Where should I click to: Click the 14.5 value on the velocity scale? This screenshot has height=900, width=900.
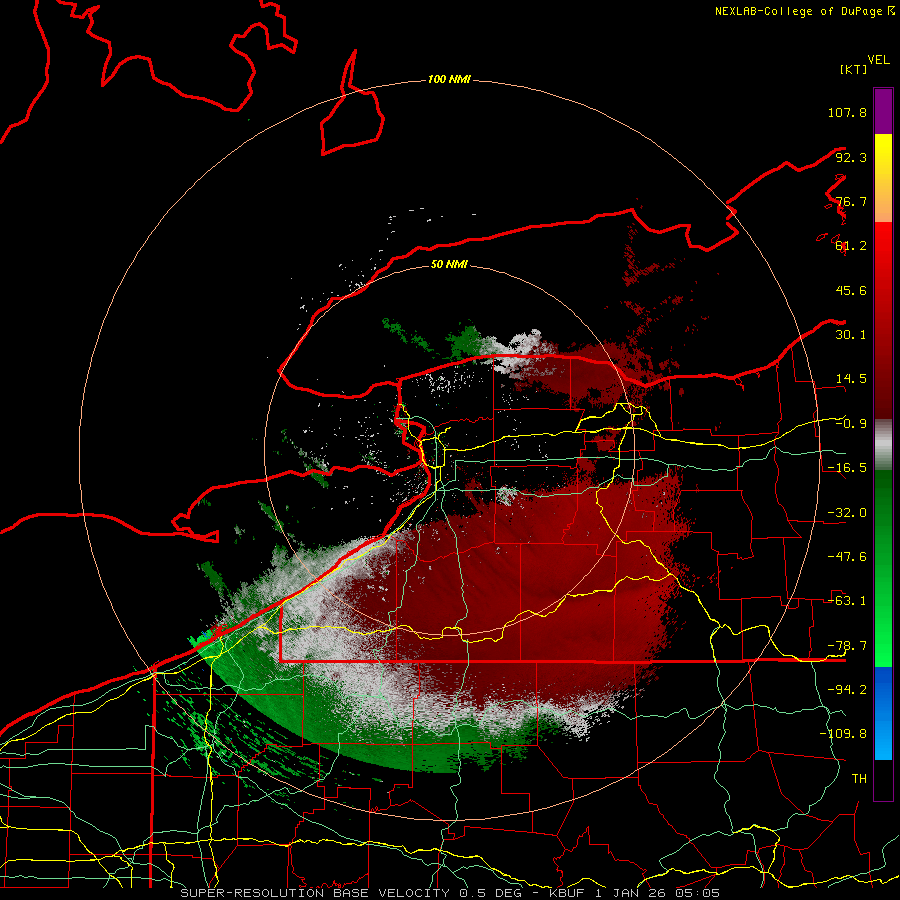pyautogui.click(x=851, y=379)
